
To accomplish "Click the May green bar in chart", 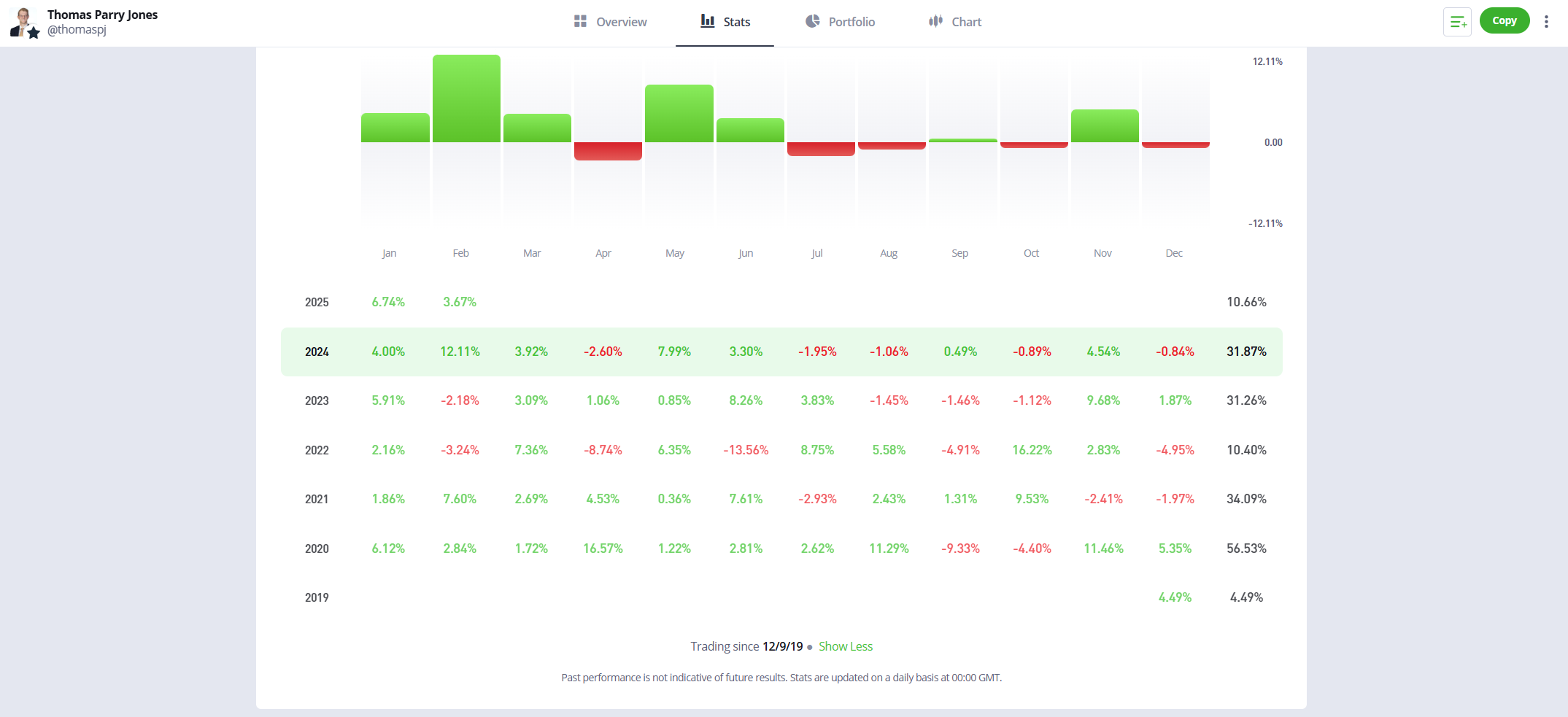I will pos(679,114).
